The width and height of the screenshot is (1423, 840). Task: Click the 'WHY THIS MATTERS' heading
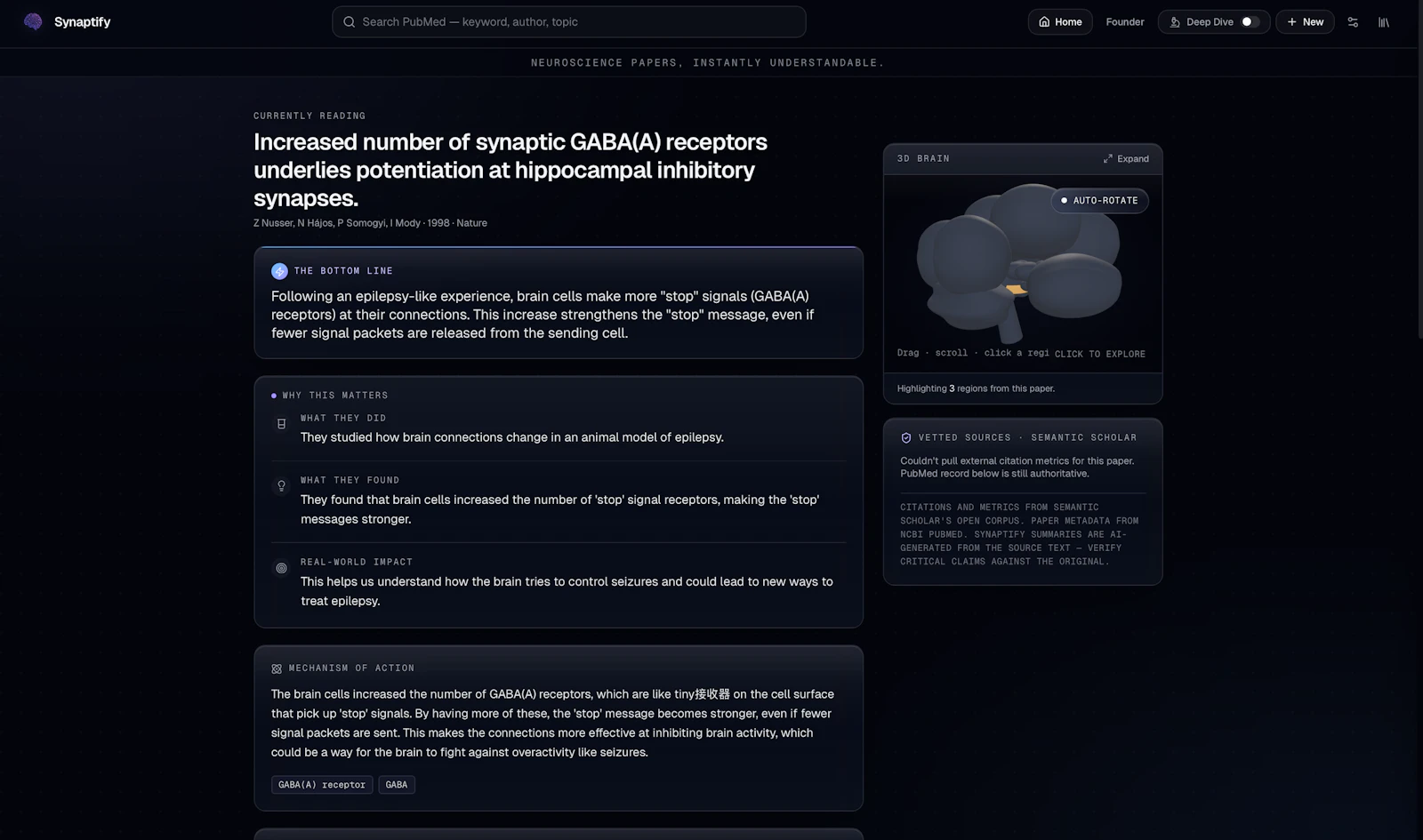(x=335, y=396)
